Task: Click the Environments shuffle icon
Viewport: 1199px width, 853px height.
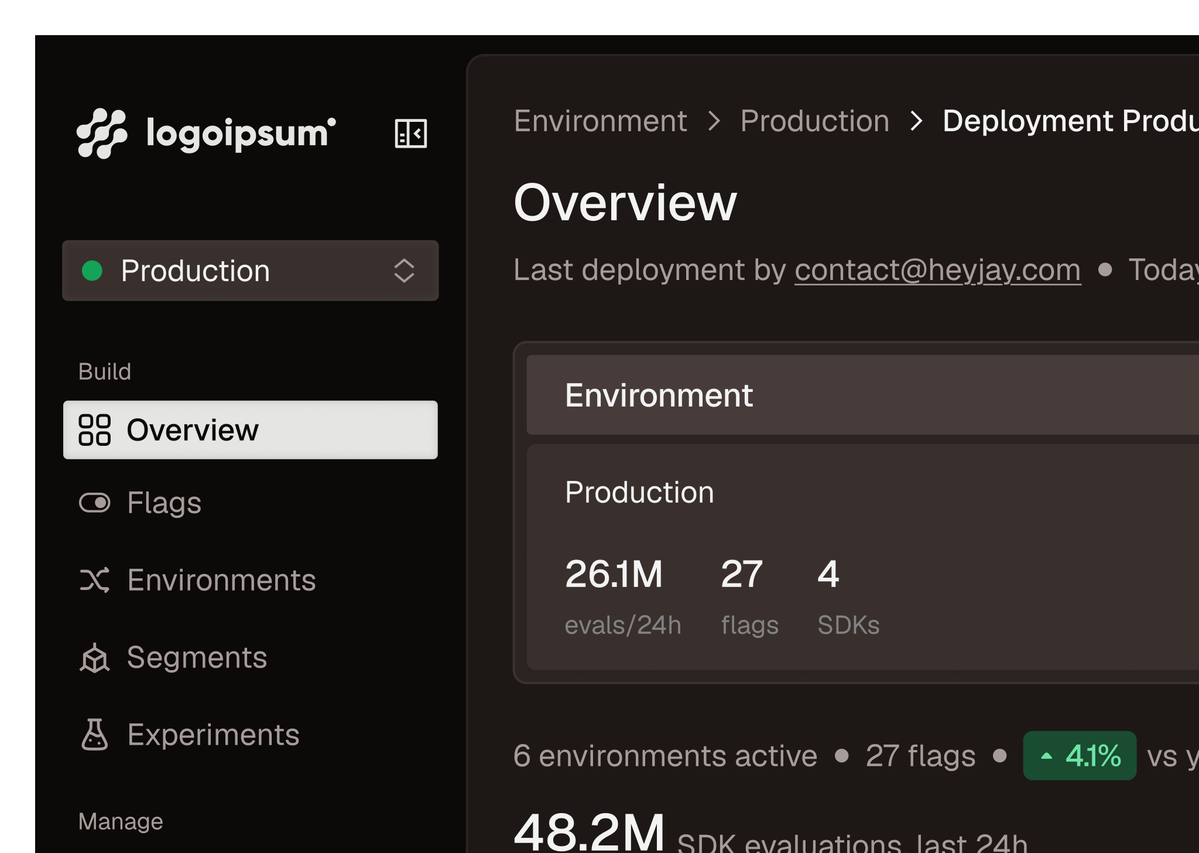Action: pyautogui.click(x=95, y=580)
